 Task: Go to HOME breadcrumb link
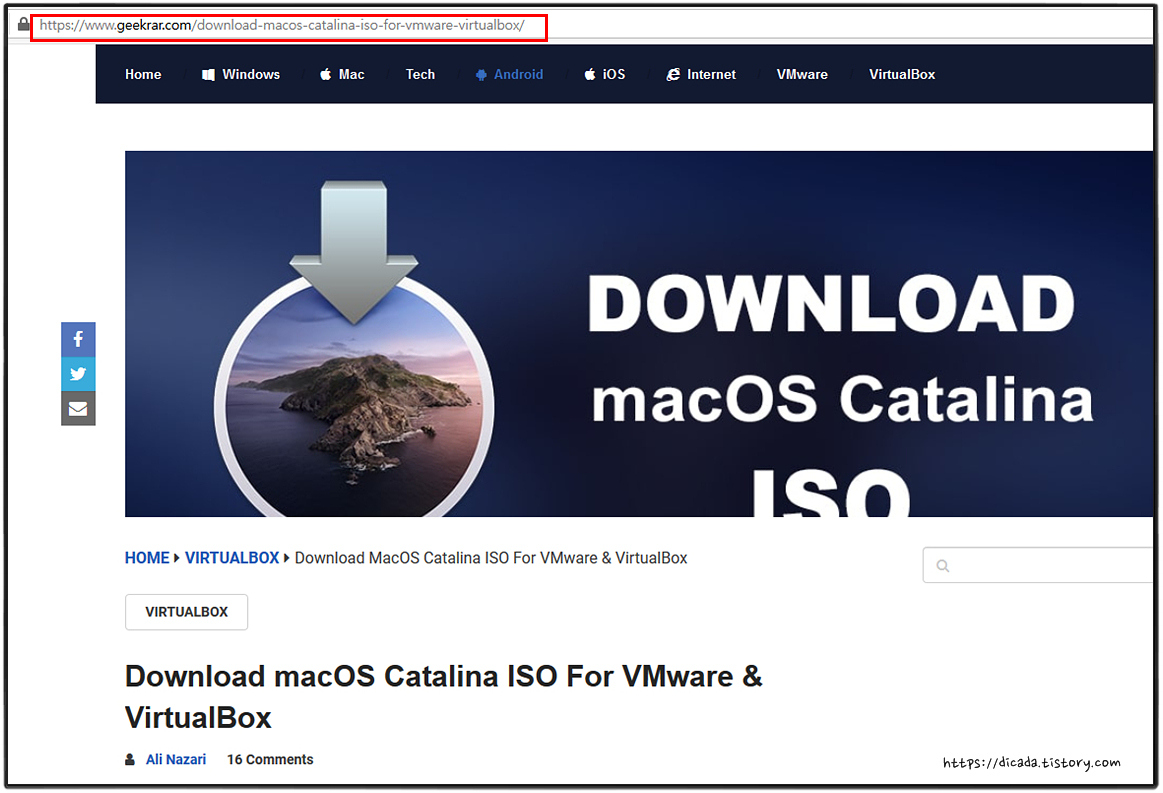pos(147,558)
